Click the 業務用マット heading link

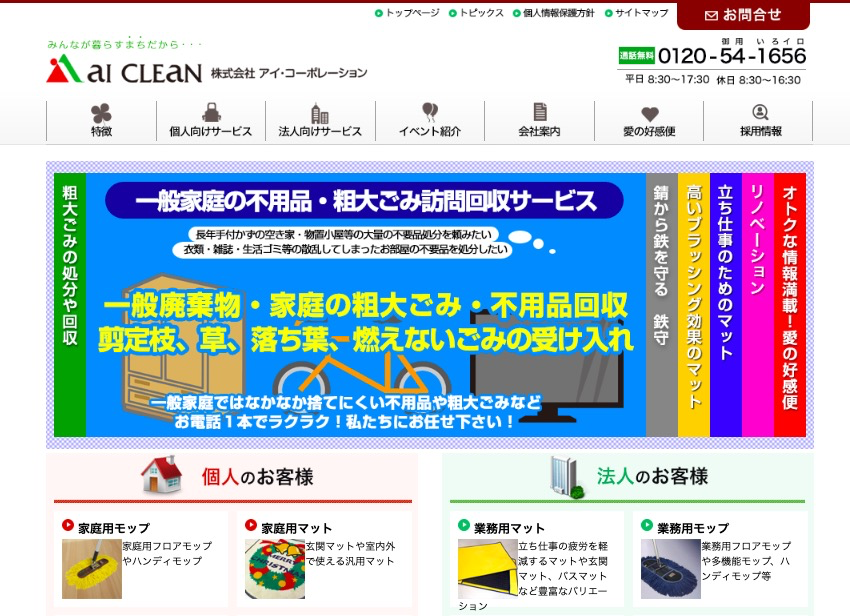coord(509,527)
